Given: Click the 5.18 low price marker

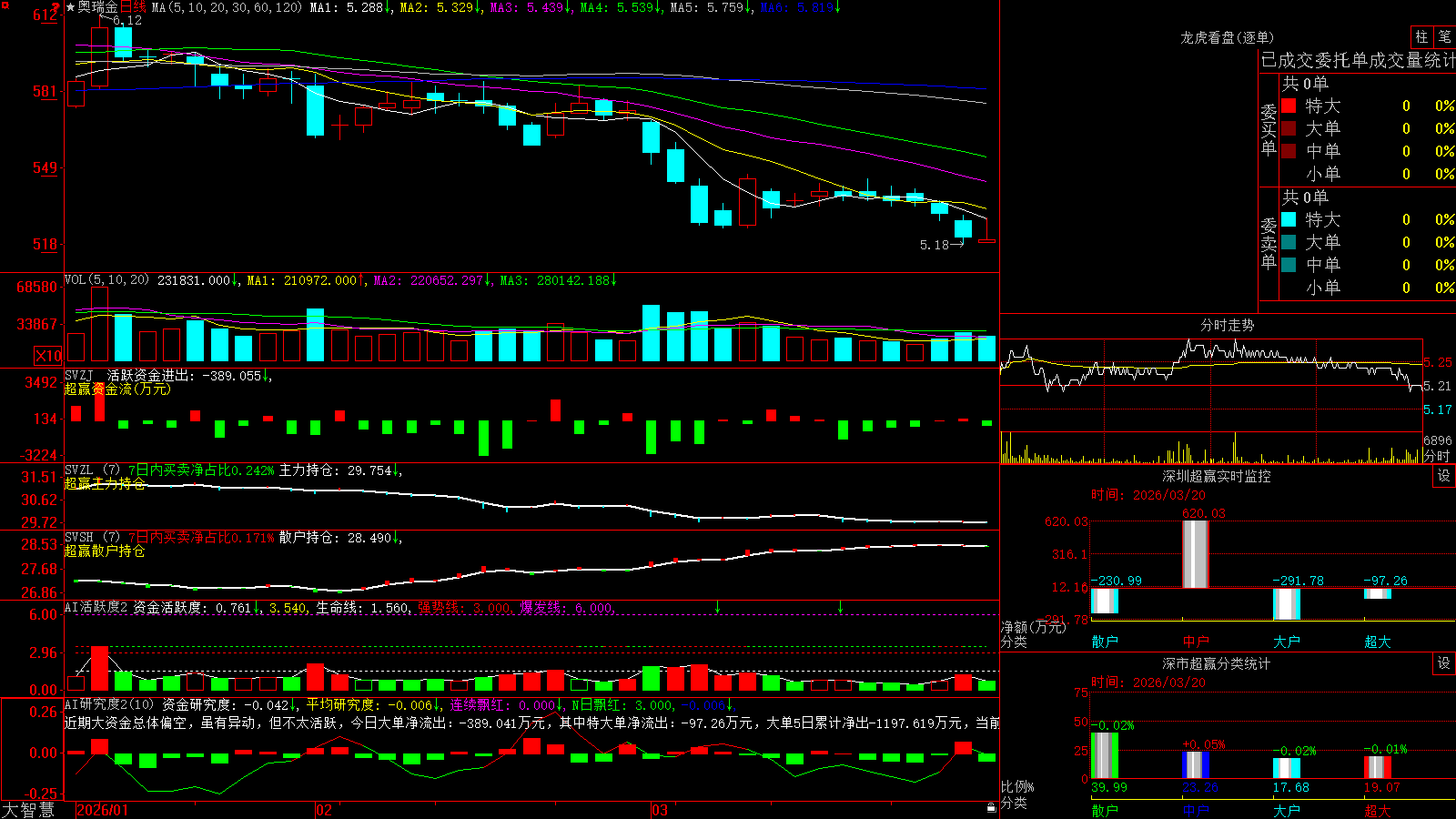Looking at the screenshot, I should coord(935,244).
